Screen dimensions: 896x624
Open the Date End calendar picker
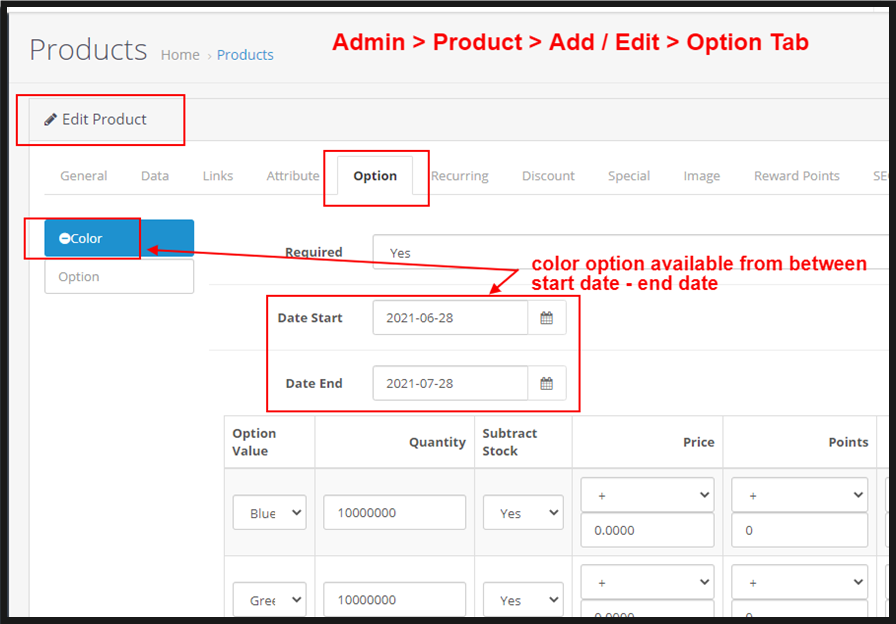[x=546, y=383]
